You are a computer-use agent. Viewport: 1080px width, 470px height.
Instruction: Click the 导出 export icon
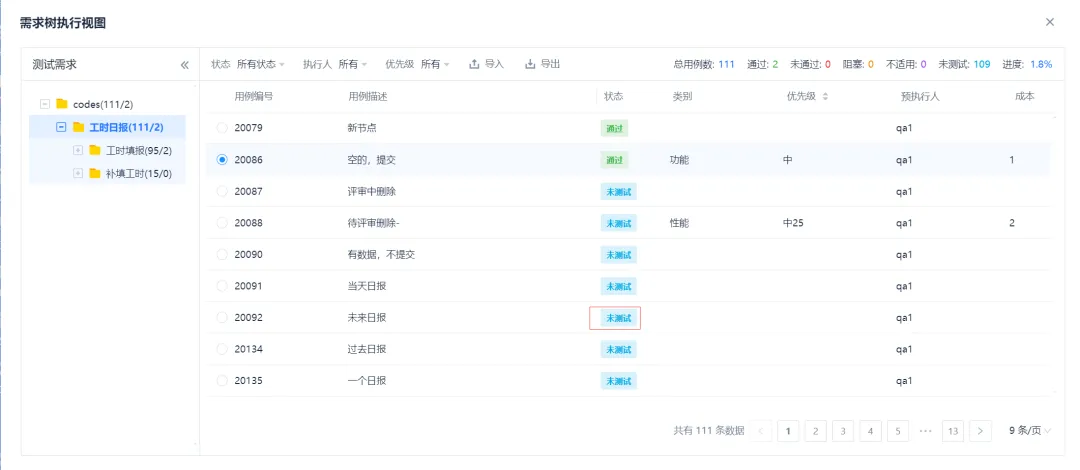[x=530, y=64]
